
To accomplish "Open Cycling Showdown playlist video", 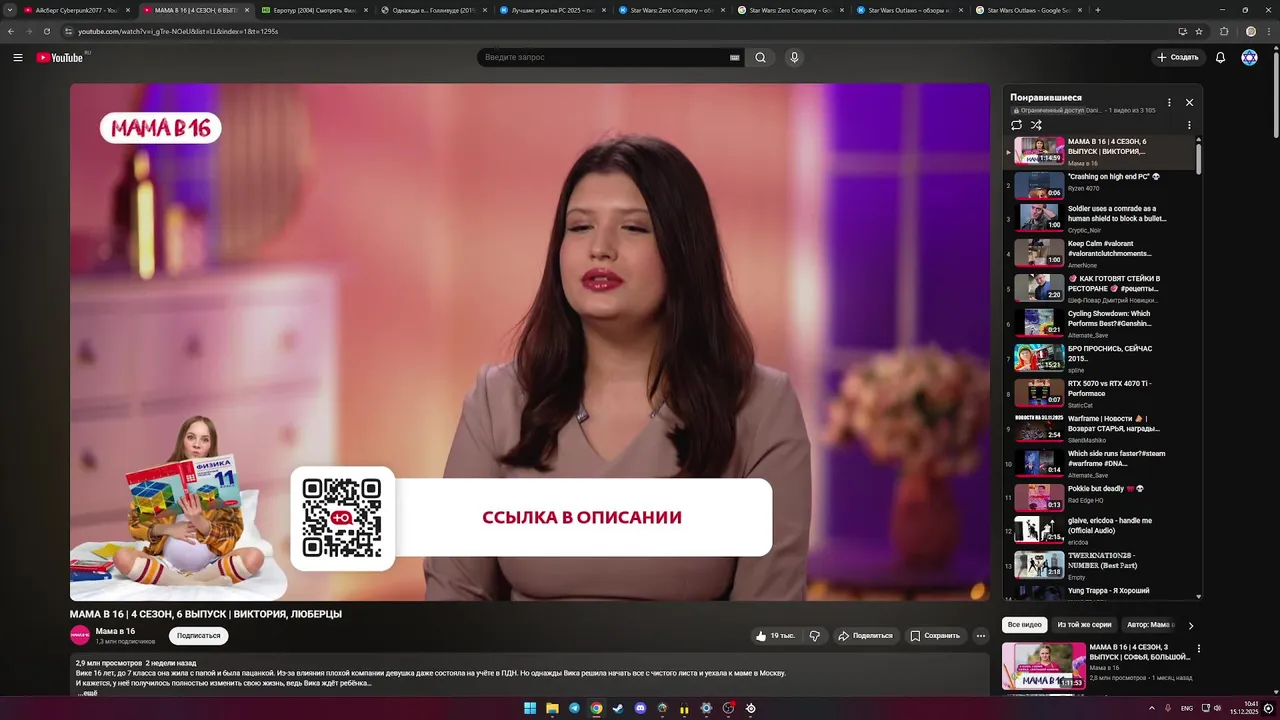I will [x=1100, y=323].
